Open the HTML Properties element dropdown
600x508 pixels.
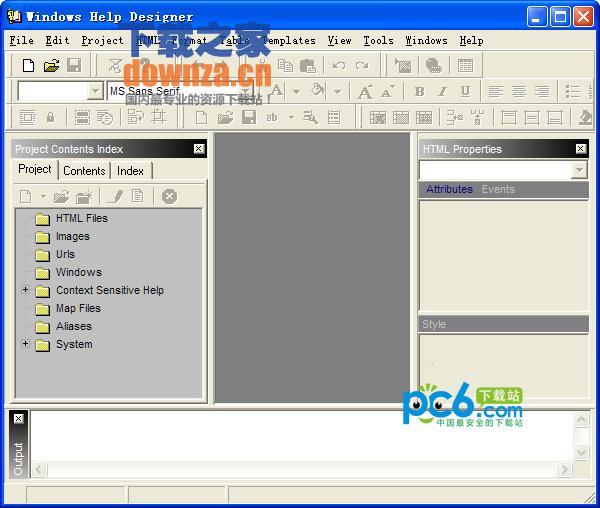point(579,170)
